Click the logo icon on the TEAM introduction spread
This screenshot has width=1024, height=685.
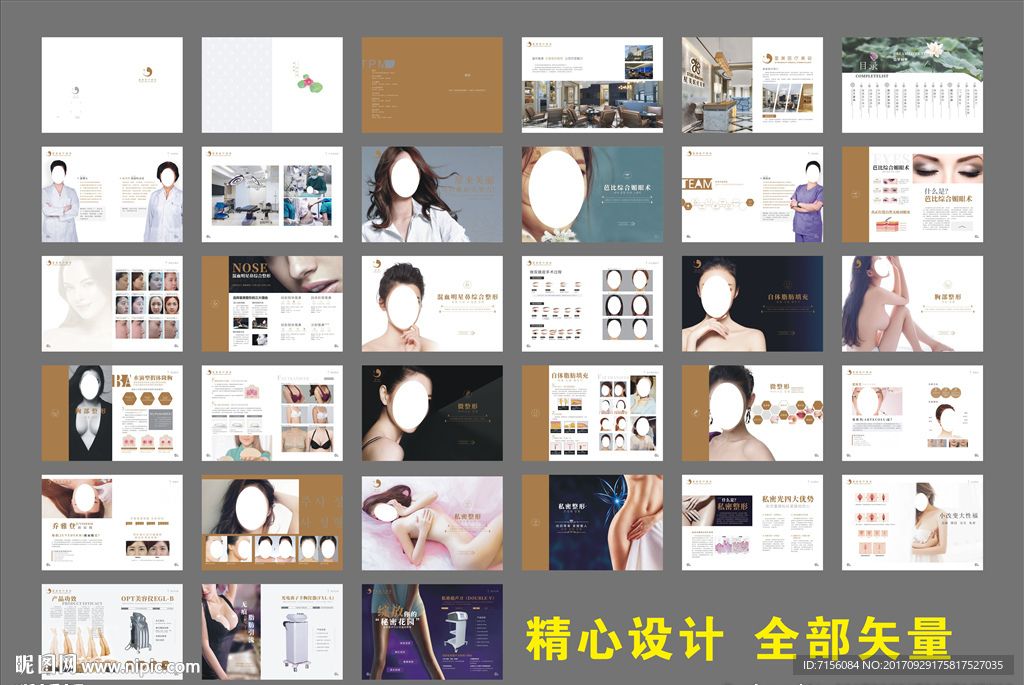click(x=690, y=153)
